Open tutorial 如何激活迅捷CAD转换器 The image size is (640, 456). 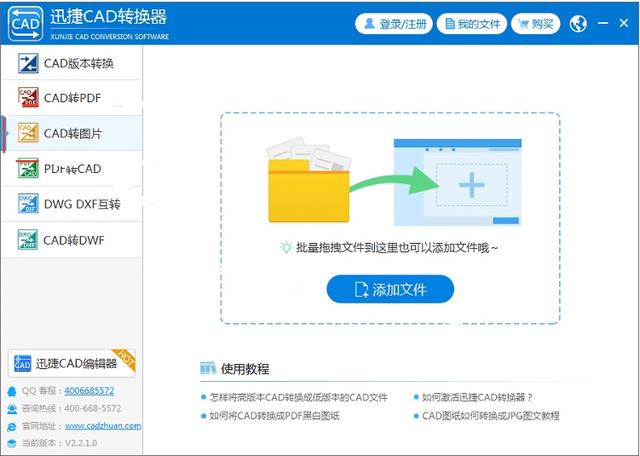478,397
